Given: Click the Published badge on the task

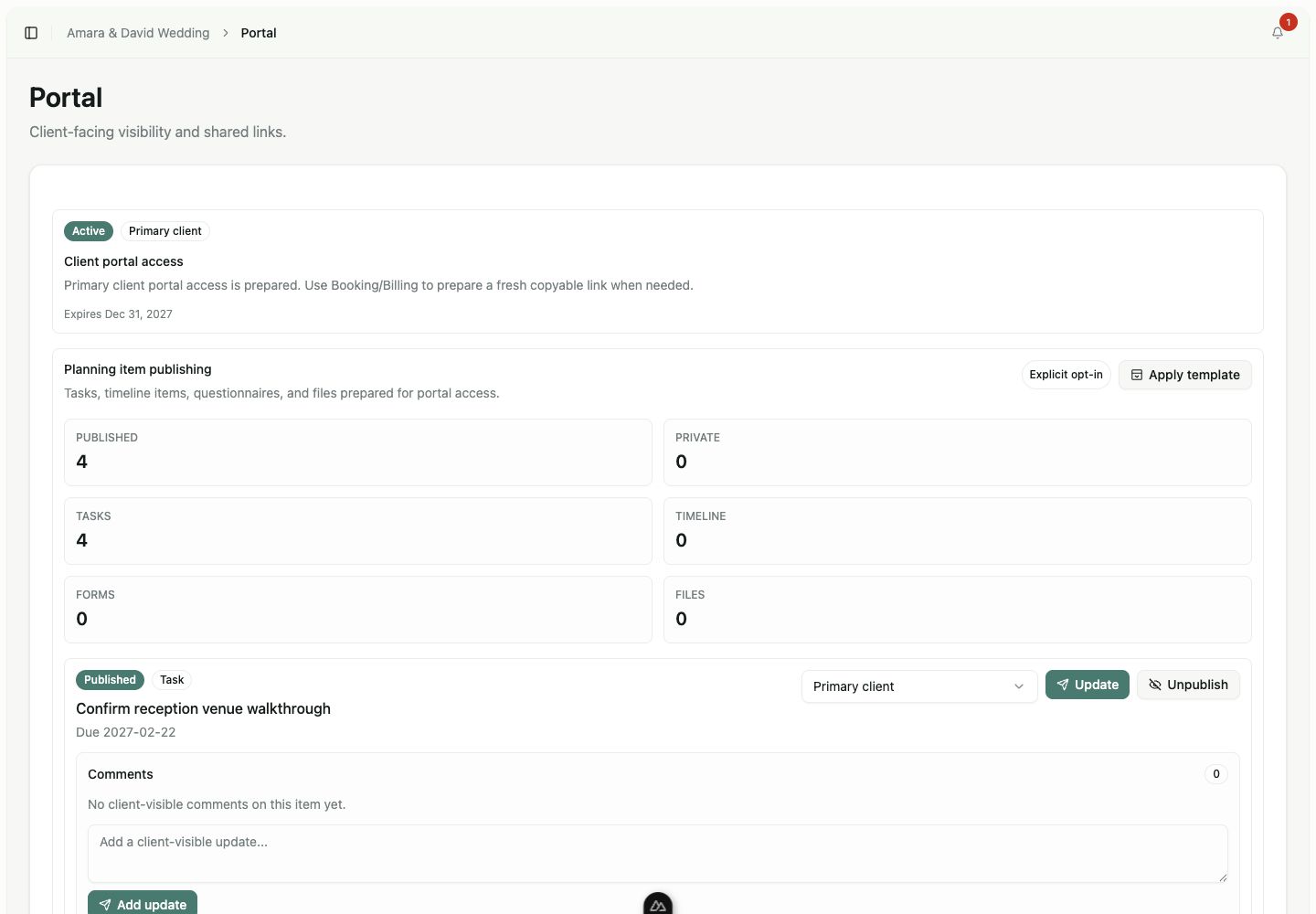Looking at the screenshot, I should pos(110,680).
